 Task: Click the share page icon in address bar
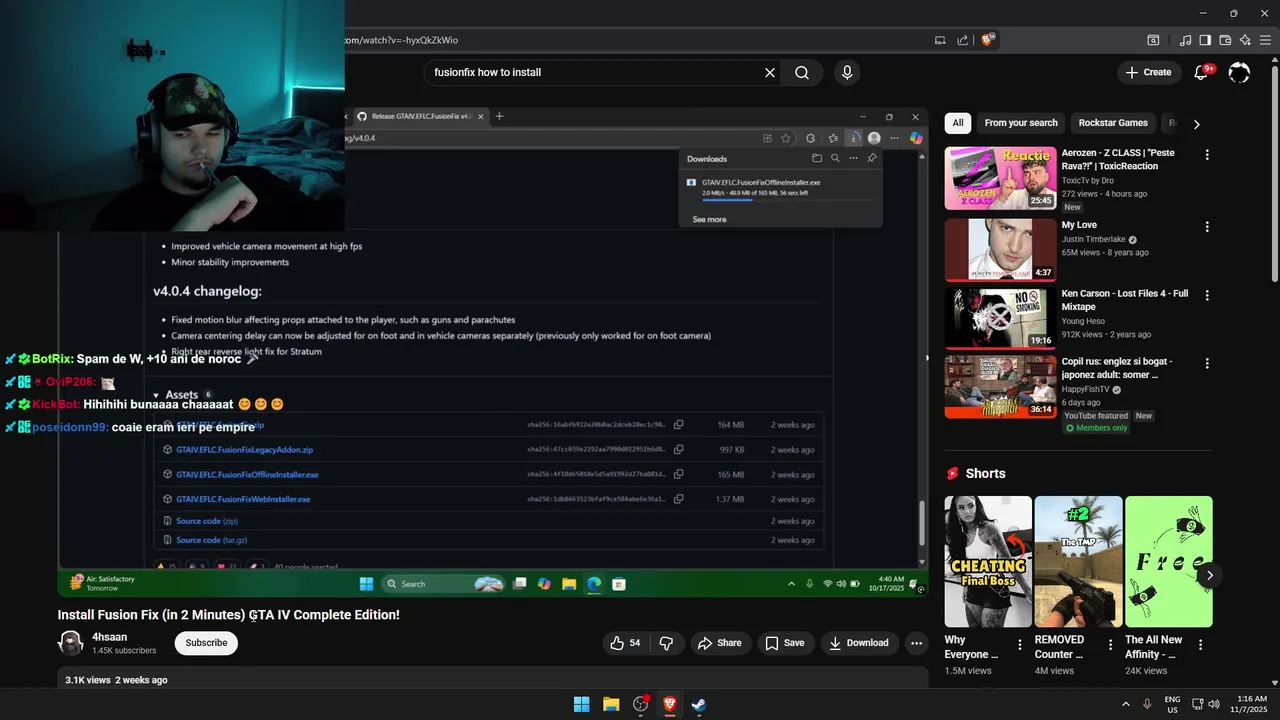962,40
